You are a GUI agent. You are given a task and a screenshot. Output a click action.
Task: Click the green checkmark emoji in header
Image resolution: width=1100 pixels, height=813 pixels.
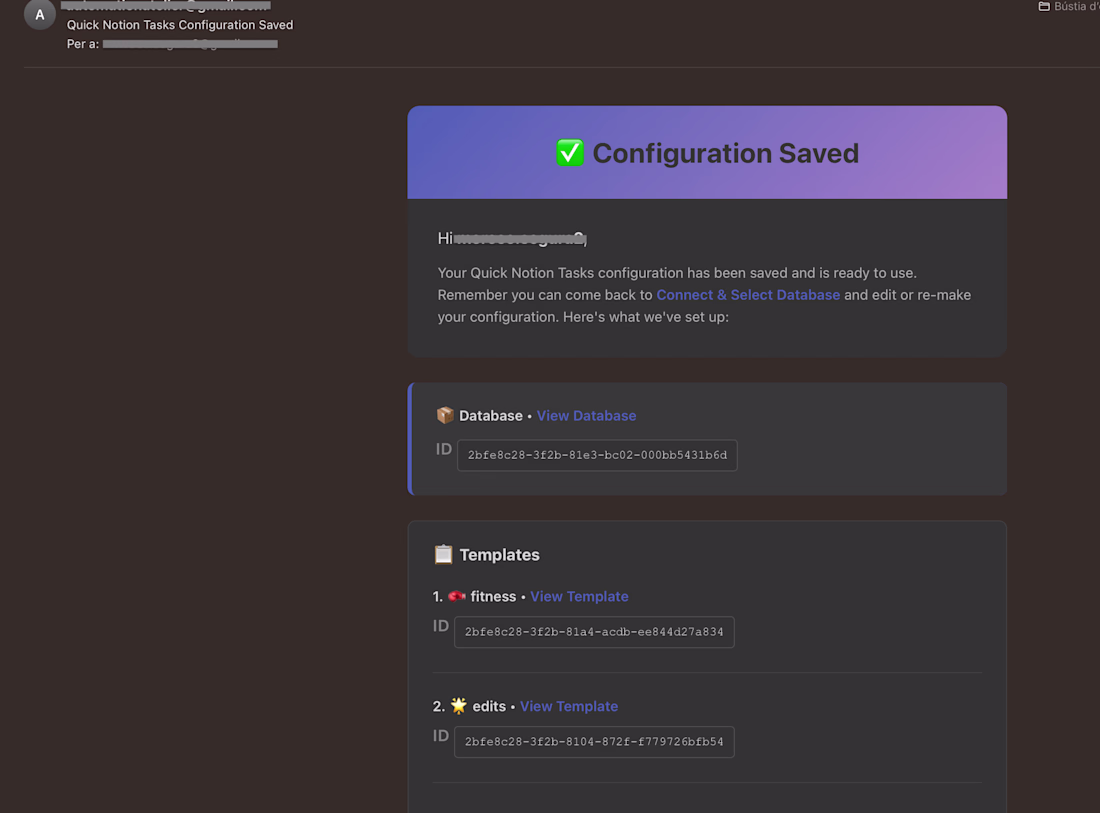pyautogui.click(x=570, y=153)
